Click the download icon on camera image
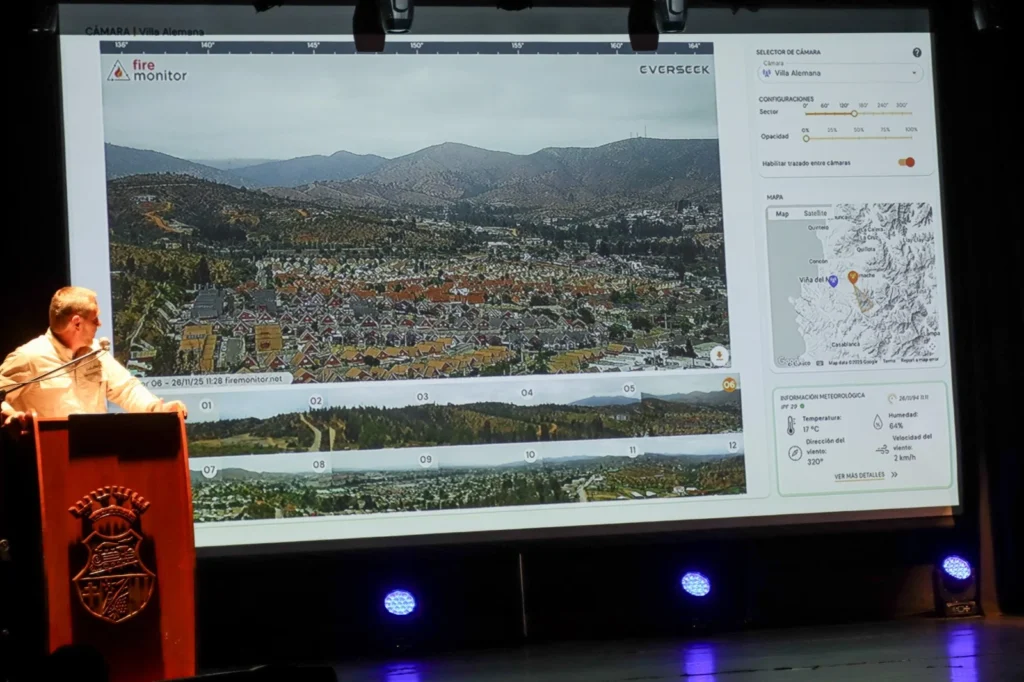 coord(718,355)
